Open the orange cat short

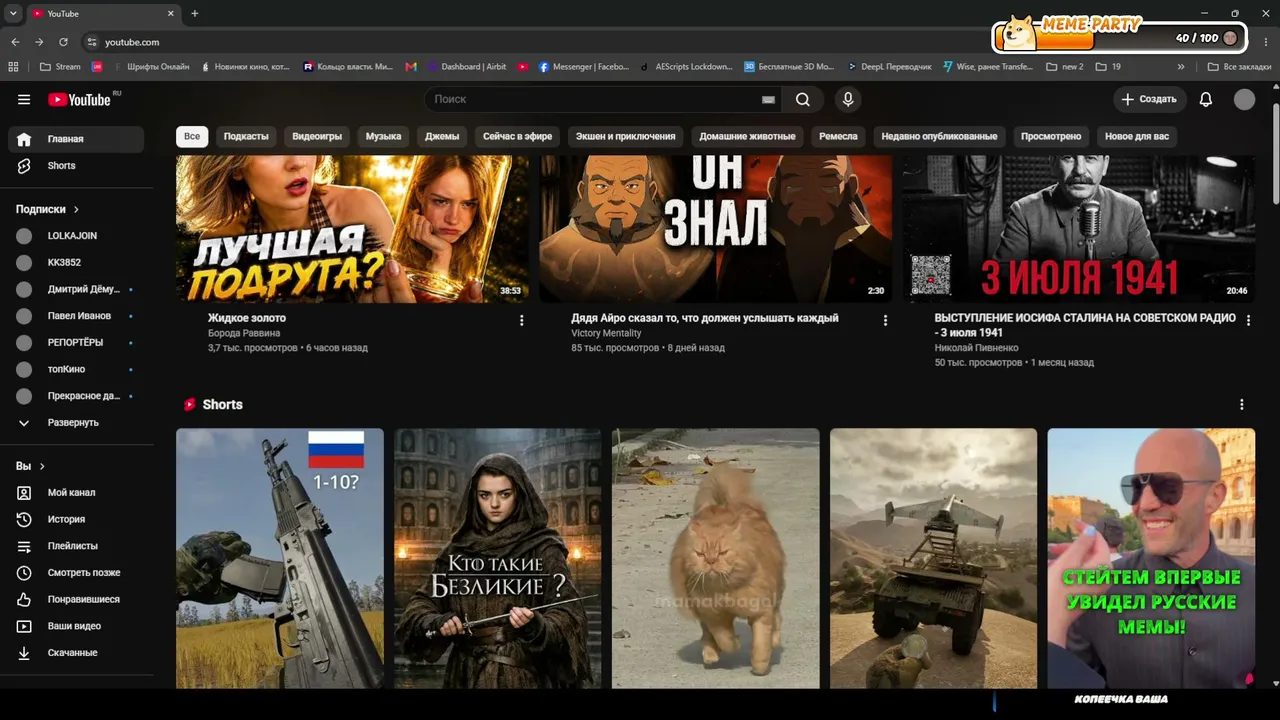coord(716,558)
